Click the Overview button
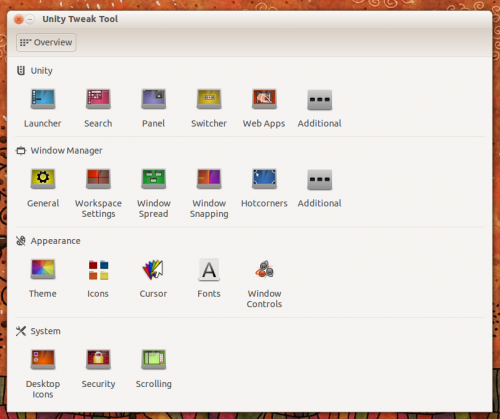500x419 pixels. pyautogui.click(x=46, y=42)
